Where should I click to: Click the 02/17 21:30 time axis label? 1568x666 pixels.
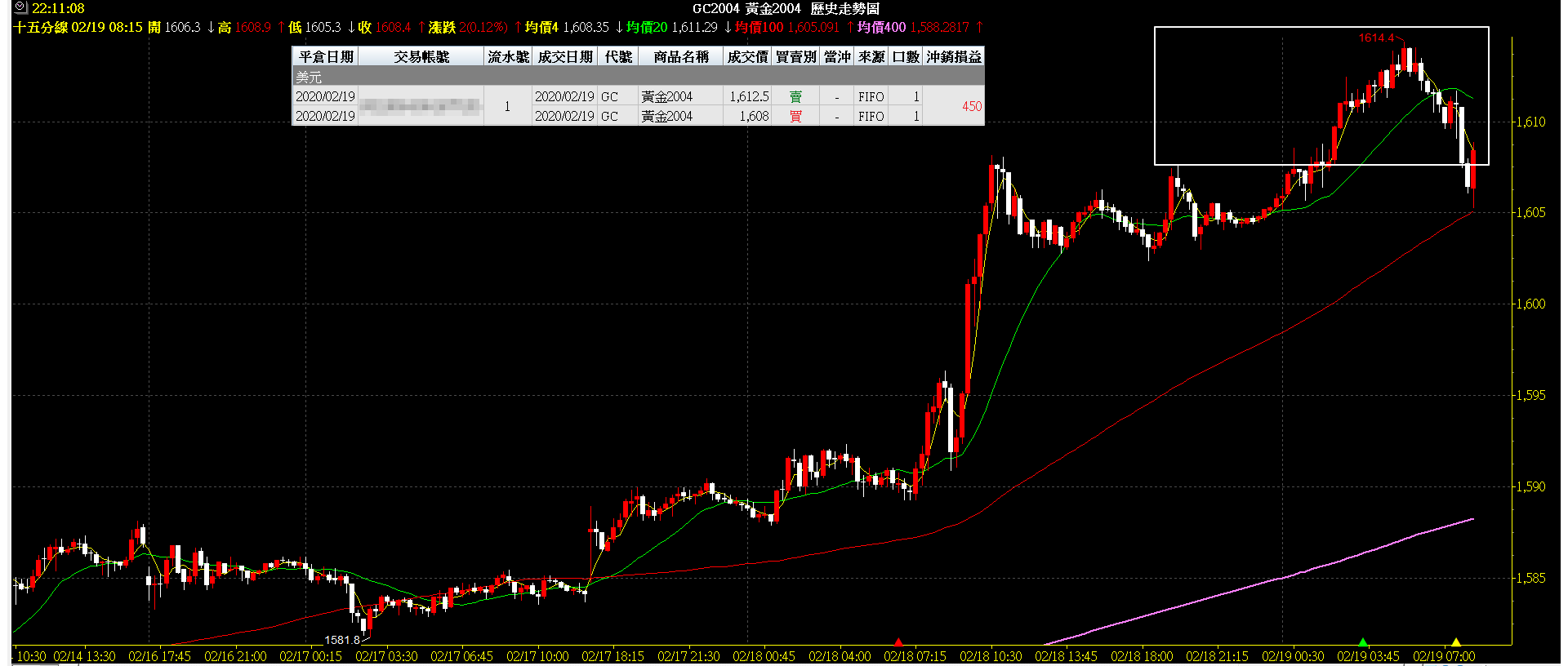click(688, 656)
